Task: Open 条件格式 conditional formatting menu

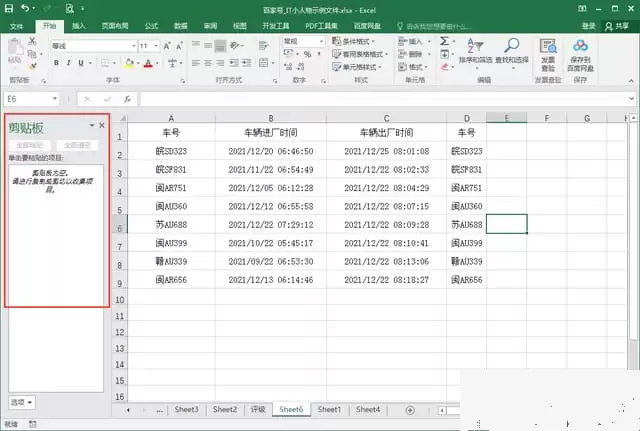Action: 353,41
